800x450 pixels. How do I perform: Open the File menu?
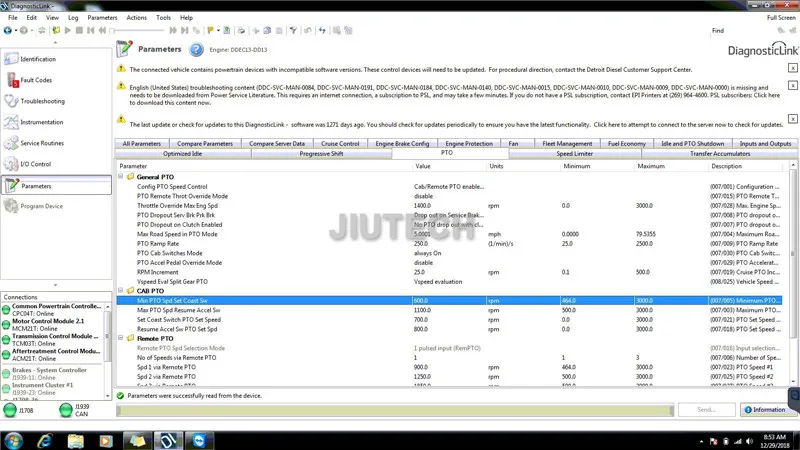(13, 17)
